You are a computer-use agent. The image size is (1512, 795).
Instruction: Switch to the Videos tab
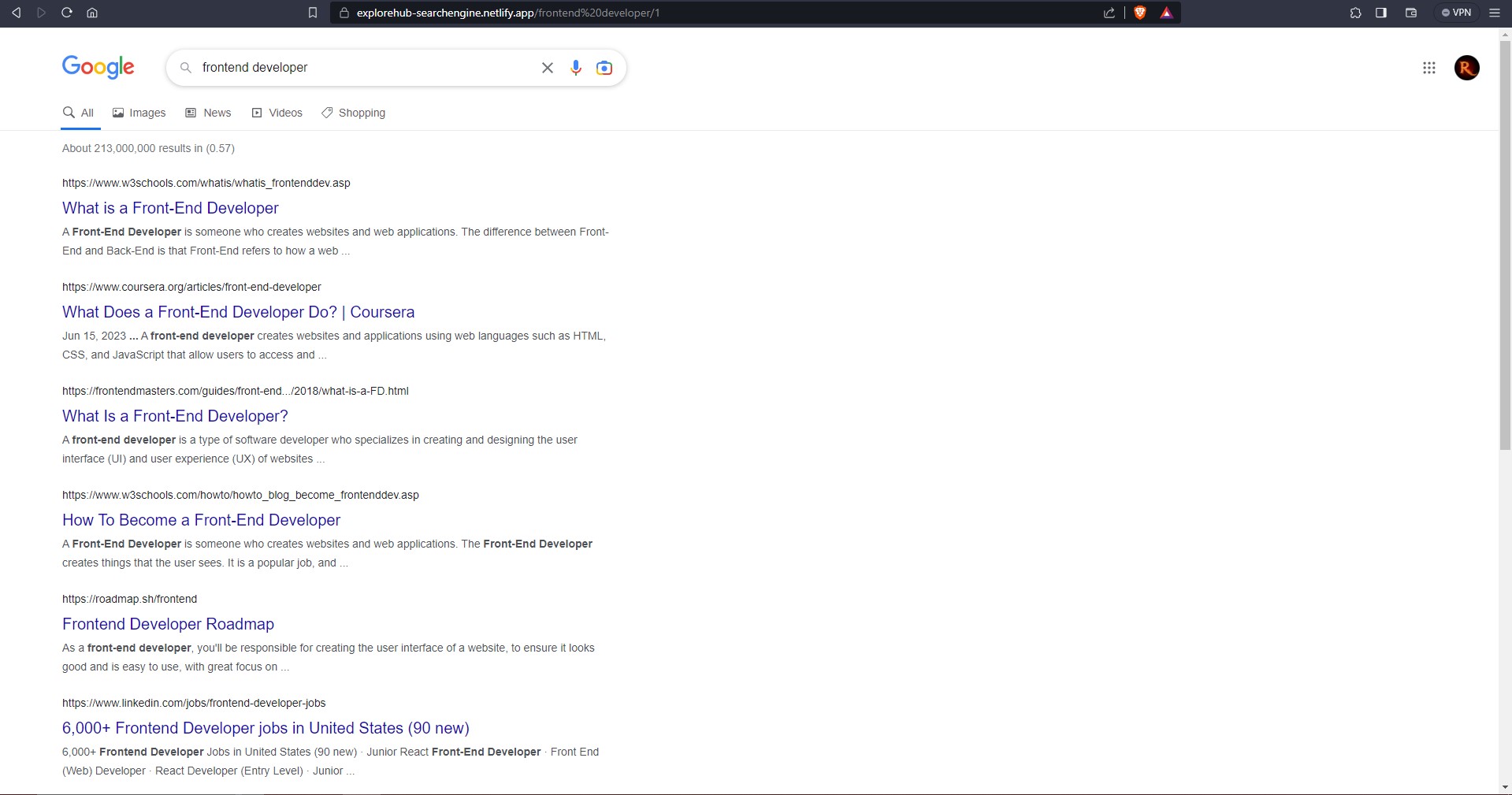coord(277,113)
